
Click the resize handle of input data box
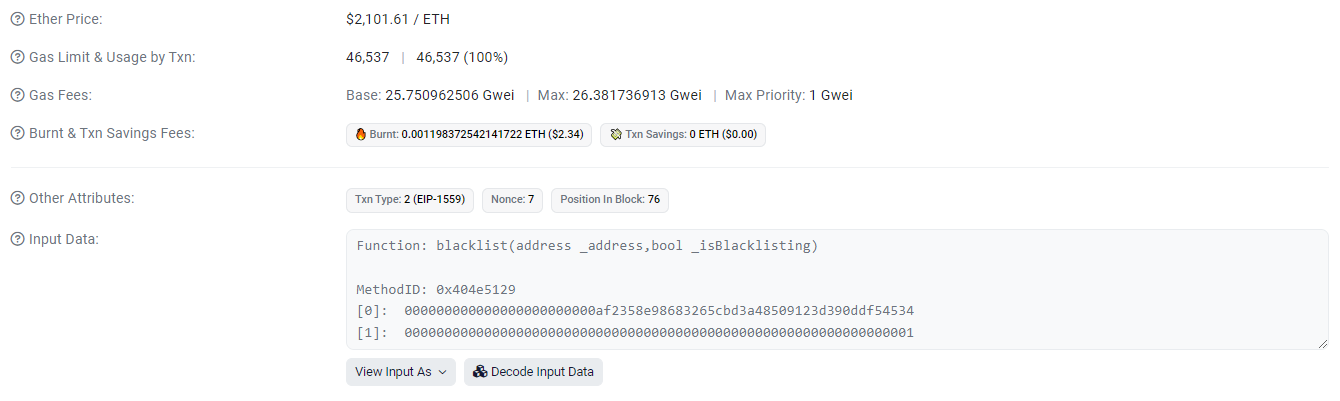1322,343
